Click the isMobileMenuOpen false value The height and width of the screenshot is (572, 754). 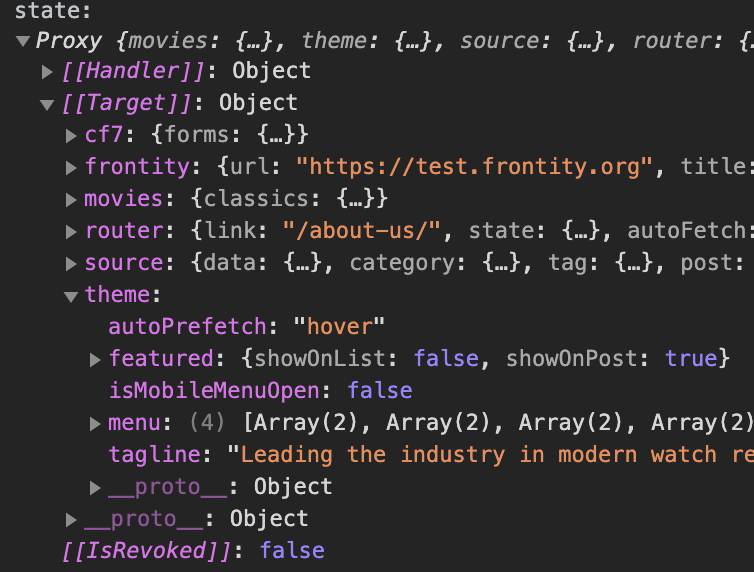[379, 391]
